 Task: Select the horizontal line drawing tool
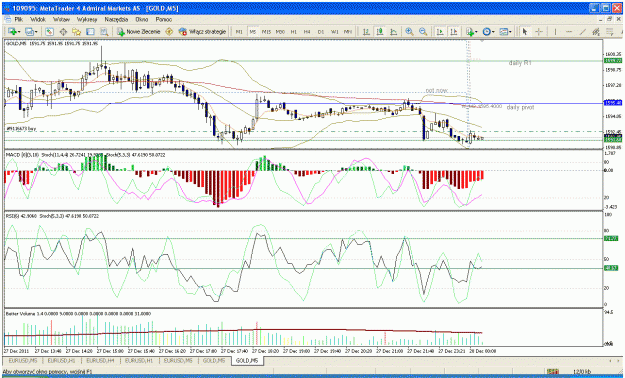569,32
